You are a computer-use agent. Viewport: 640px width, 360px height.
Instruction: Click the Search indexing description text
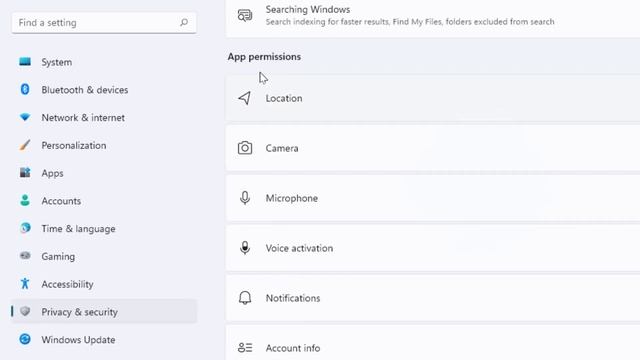coord(410,22)
